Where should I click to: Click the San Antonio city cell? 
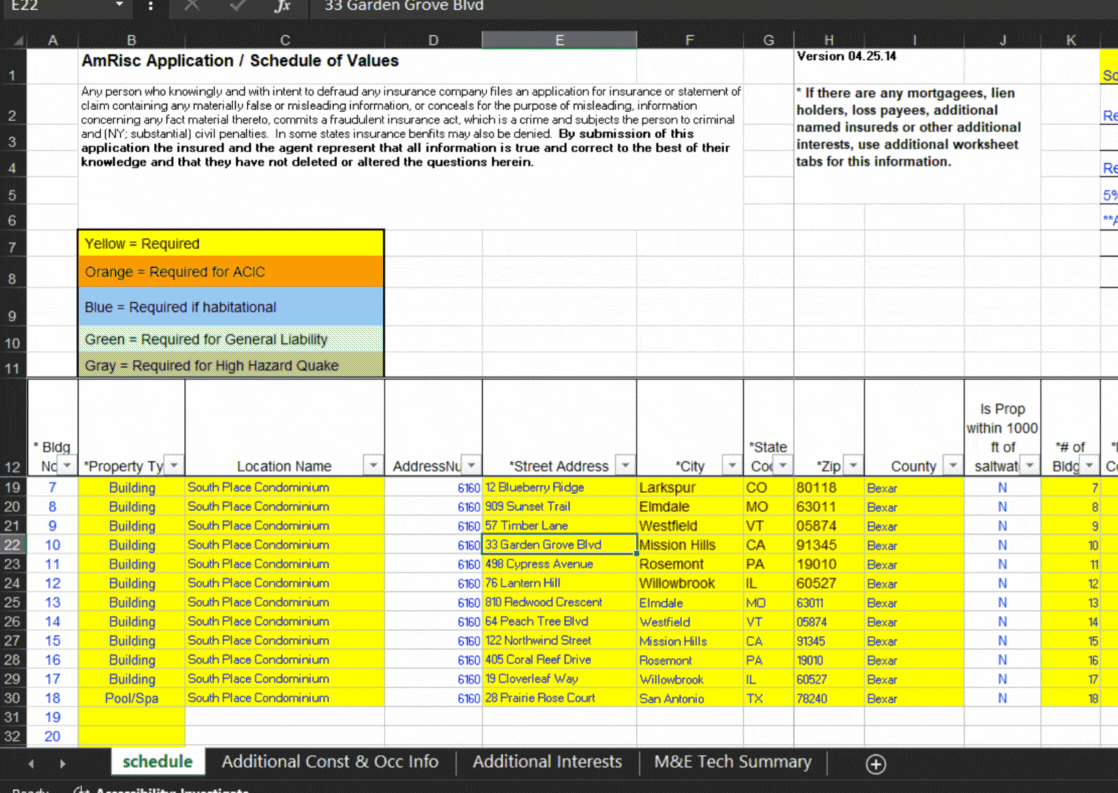tap(689, 698)
